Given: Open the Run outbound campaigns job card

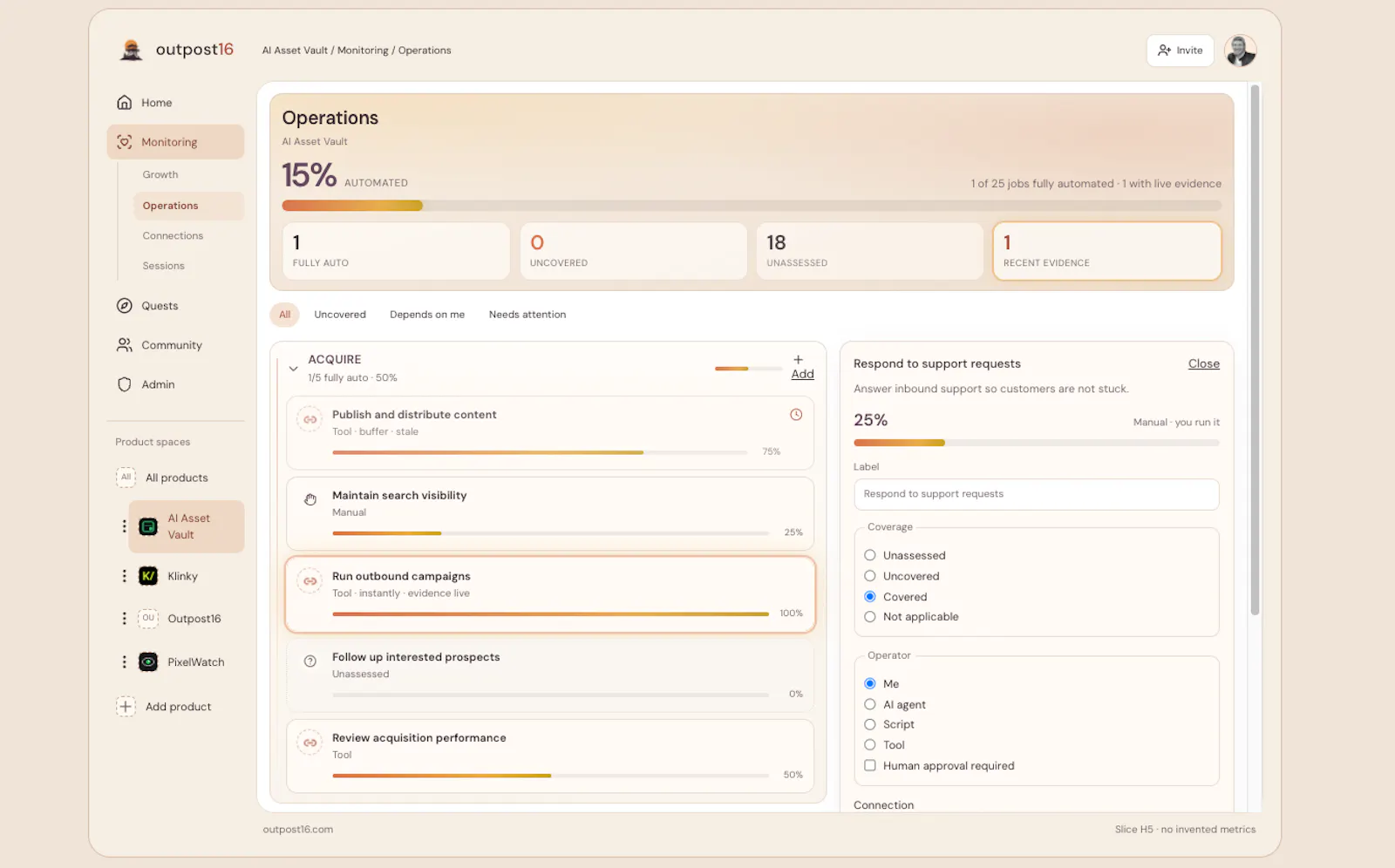Looking at the screenshot, I should click(x=550, y=594).
